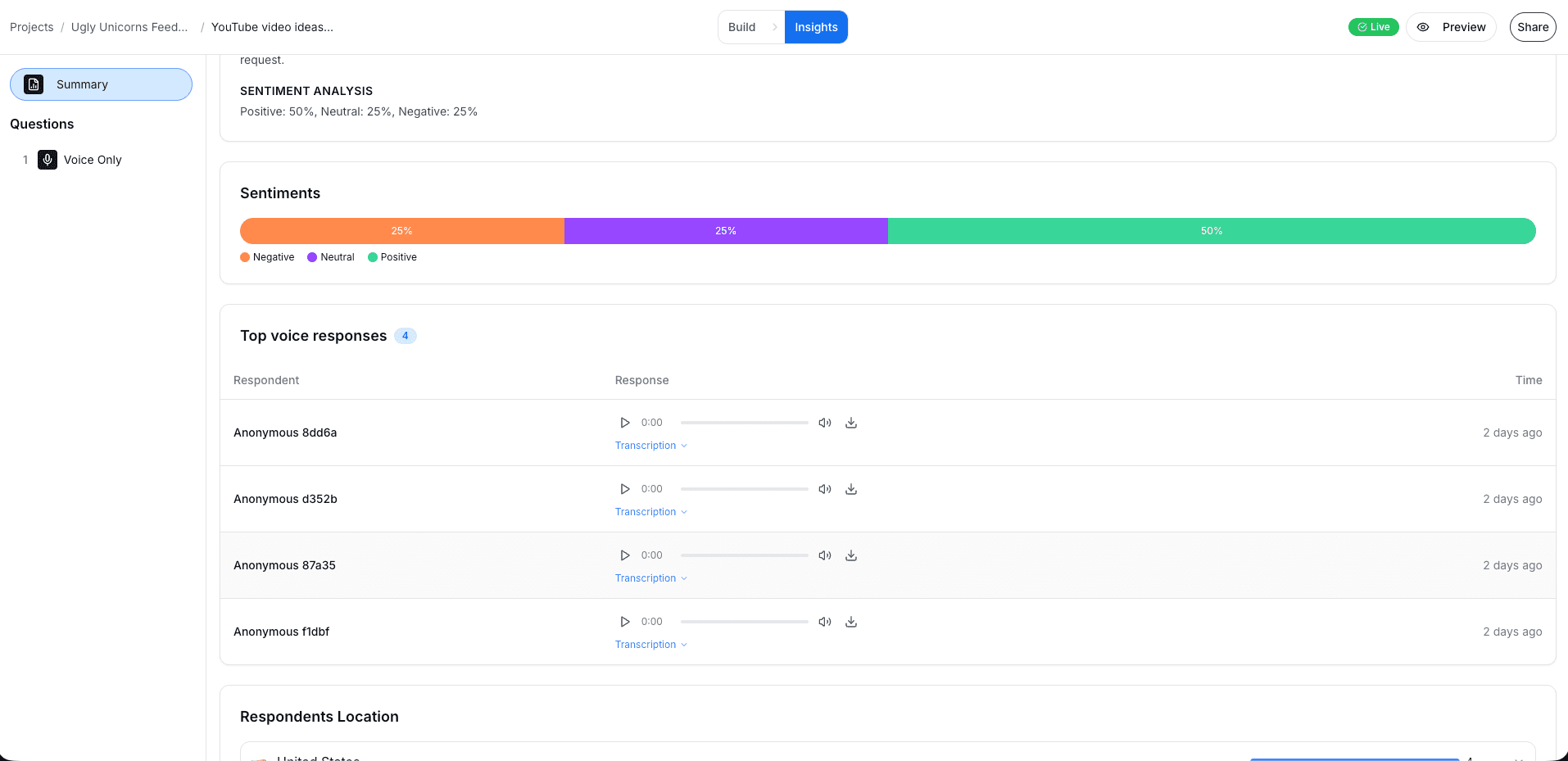Switch to the Build tab
This screenshot has height=761, width=1568.
point(740,26)
